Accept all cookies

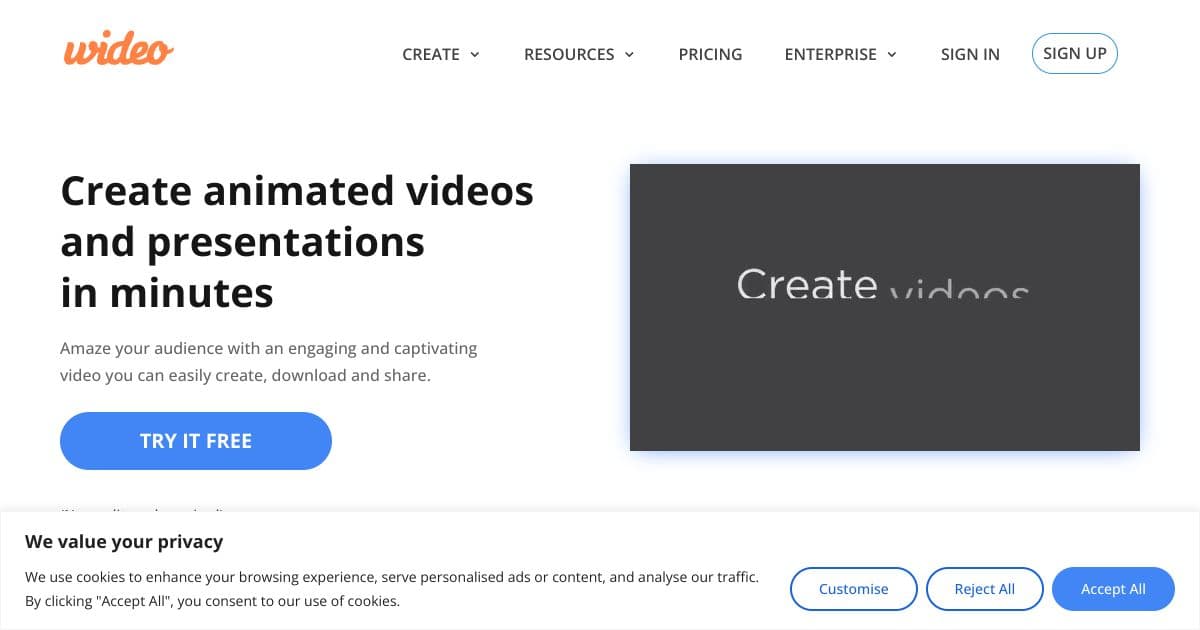click(x=1113, y=589)
